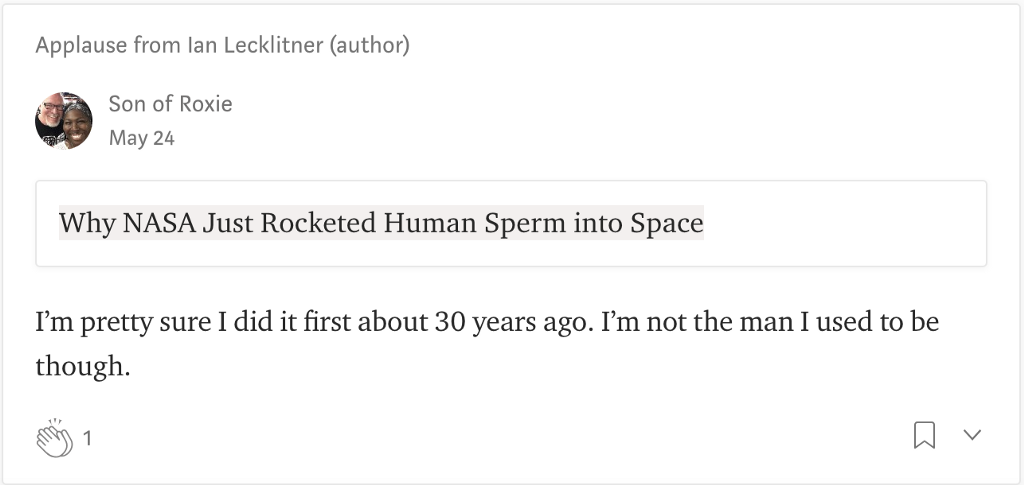Screen dimensions: 1024x485
Task: Open the quoted NASA sperm article title
Action: click(381, 223)
